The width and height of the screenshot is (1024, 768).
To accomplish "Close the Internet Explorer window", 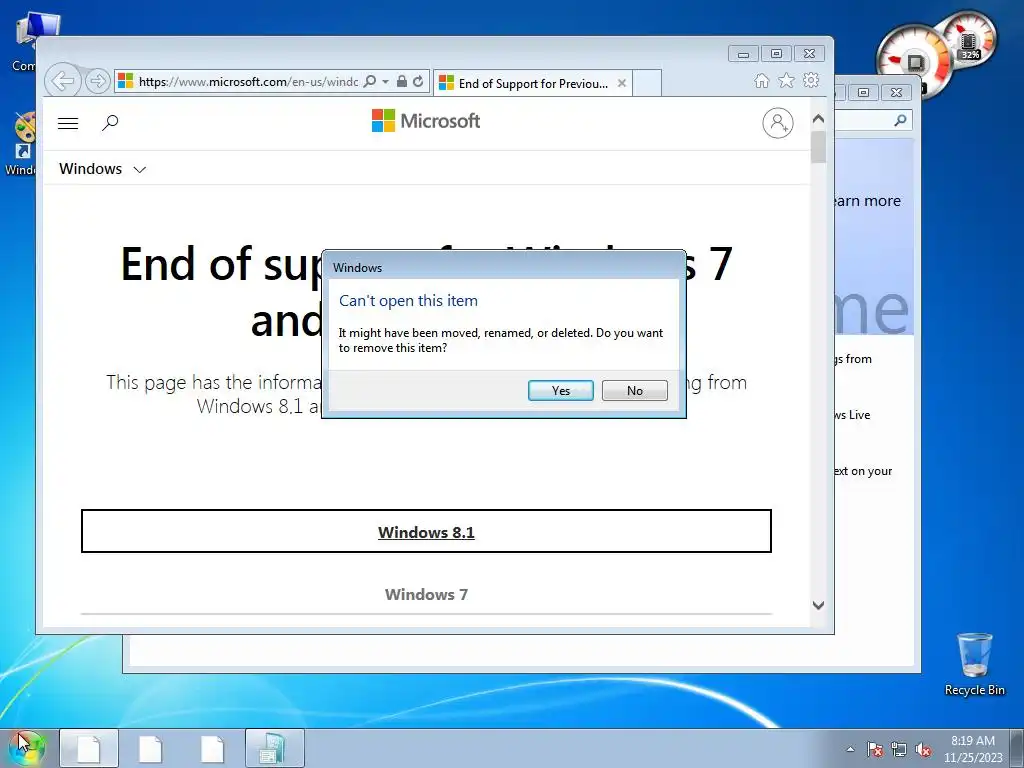I will coord(809,54).
